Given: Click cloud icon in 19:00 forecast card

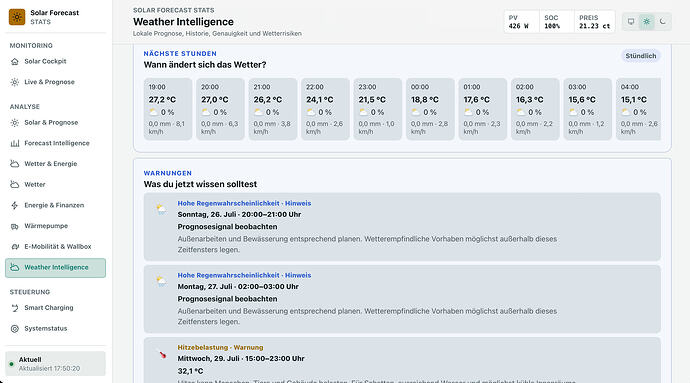Looking at the screenshot, I should (153, 112).
